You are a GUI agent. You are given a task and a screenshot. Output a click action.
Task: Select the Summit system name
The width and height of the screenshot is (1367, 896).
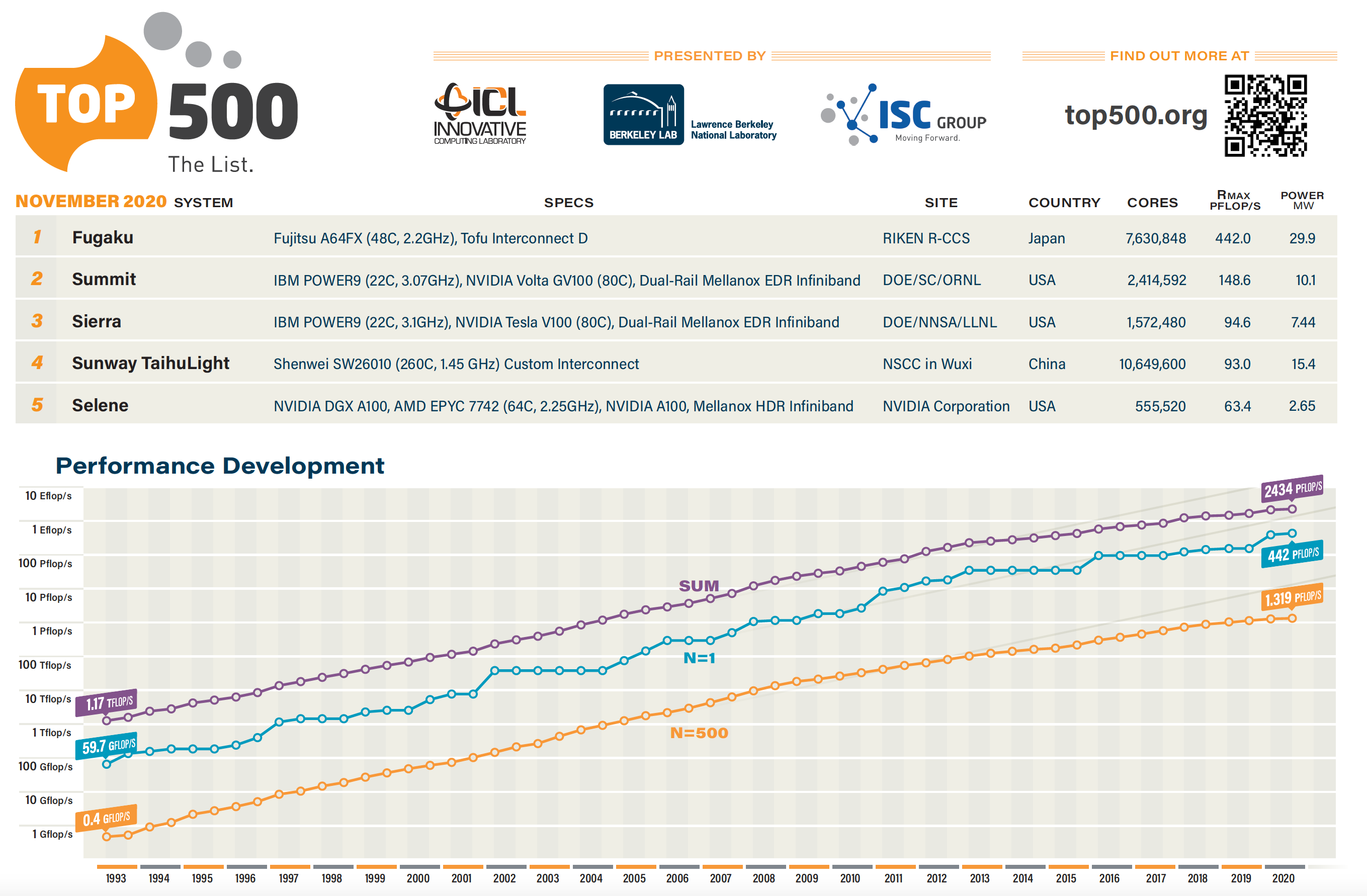104,279
